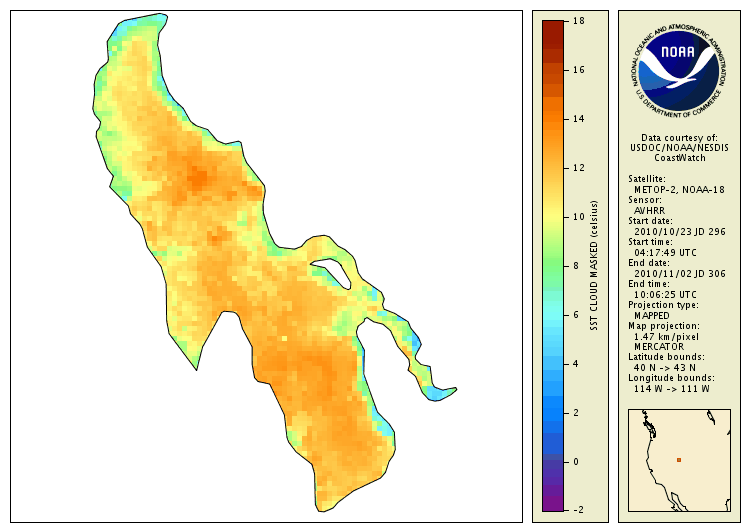Click the 'CoastWatch' text

(x=680, y=158)
